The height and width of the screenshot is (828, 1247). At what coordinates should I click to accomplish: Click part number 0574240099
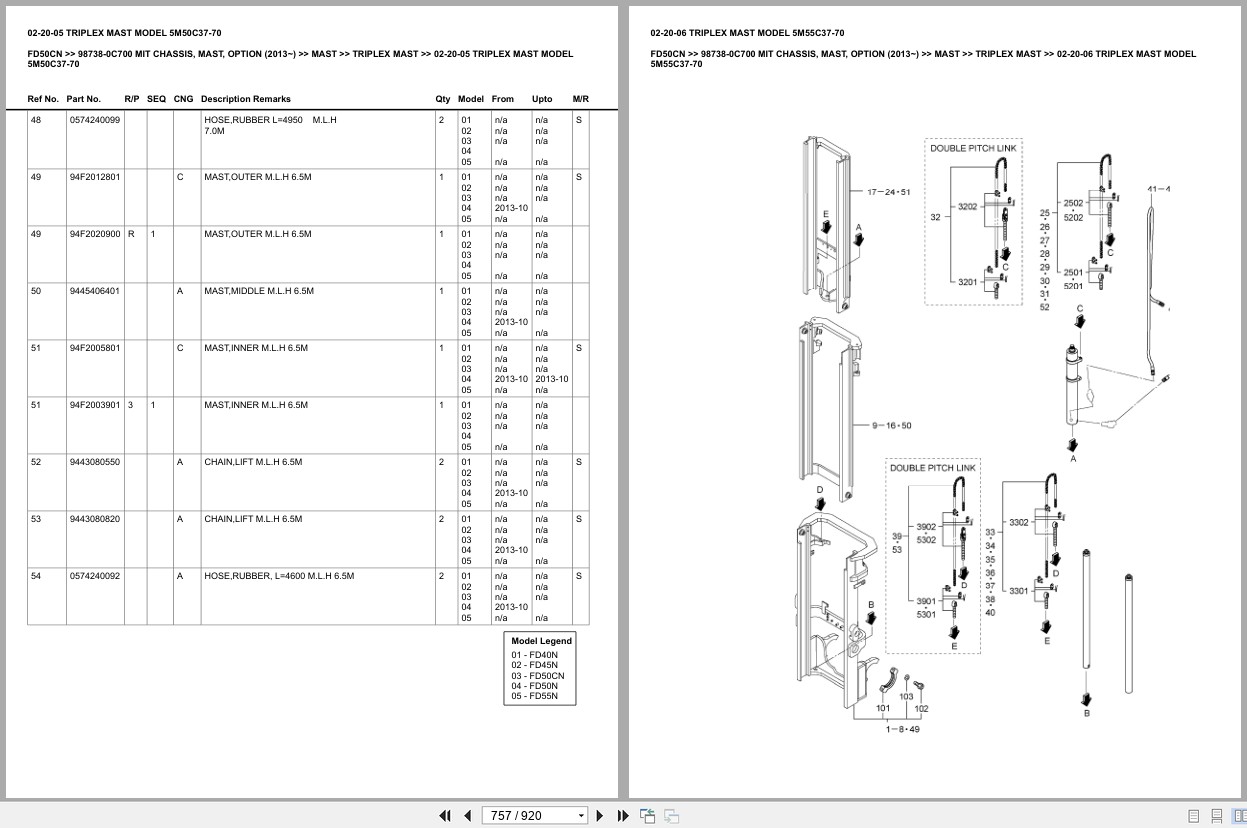coord(95,120)
